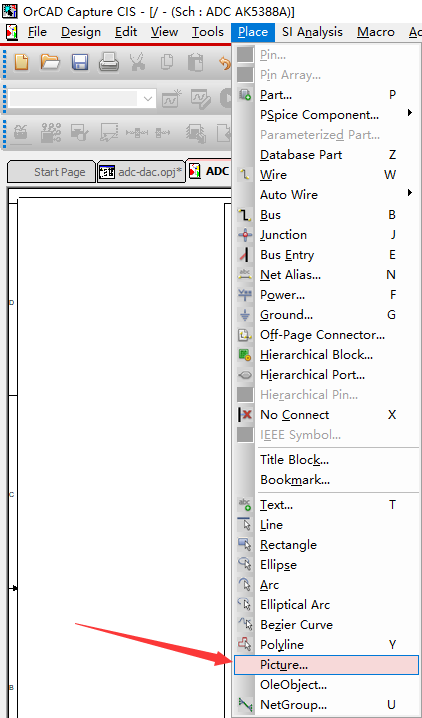Click the undo arrow icon
This screenshot has width=422, height=718.
coord(225,63)
